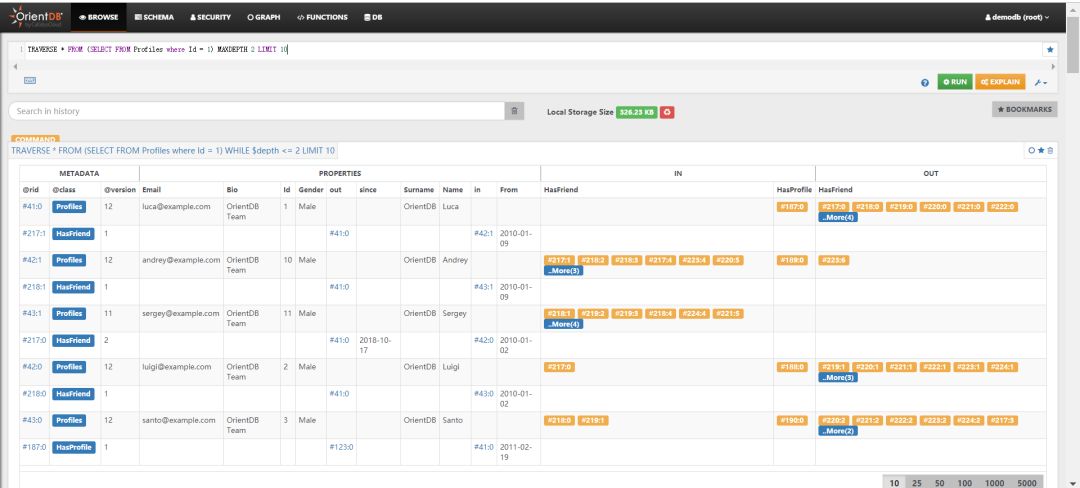Image resolution: width=1080 pixels, height=488 pixels.
Task: Open record link #43:1 in @rid column
Action: click(32, 313)
